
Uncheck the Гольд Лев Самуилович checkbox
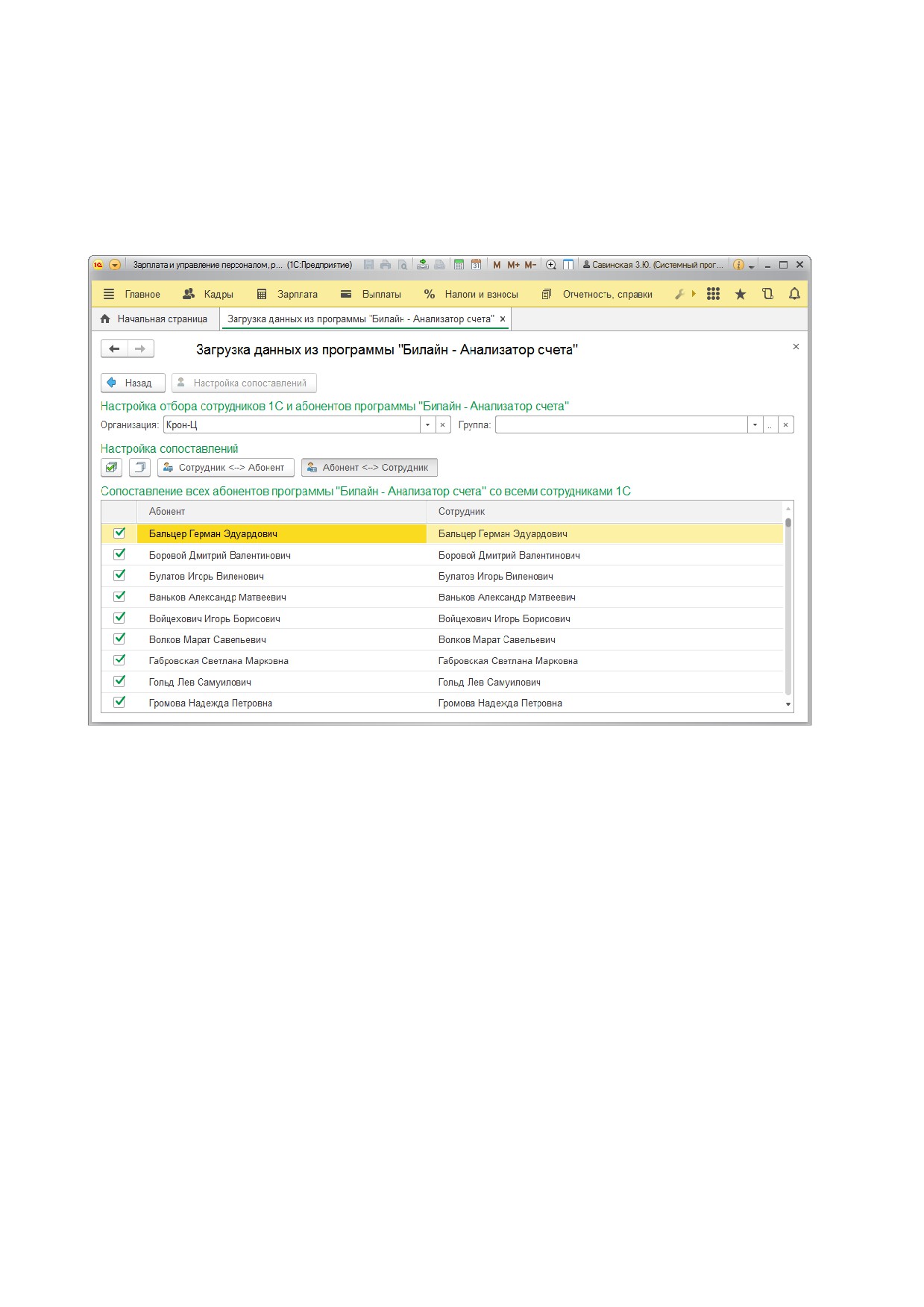point(119,681)
